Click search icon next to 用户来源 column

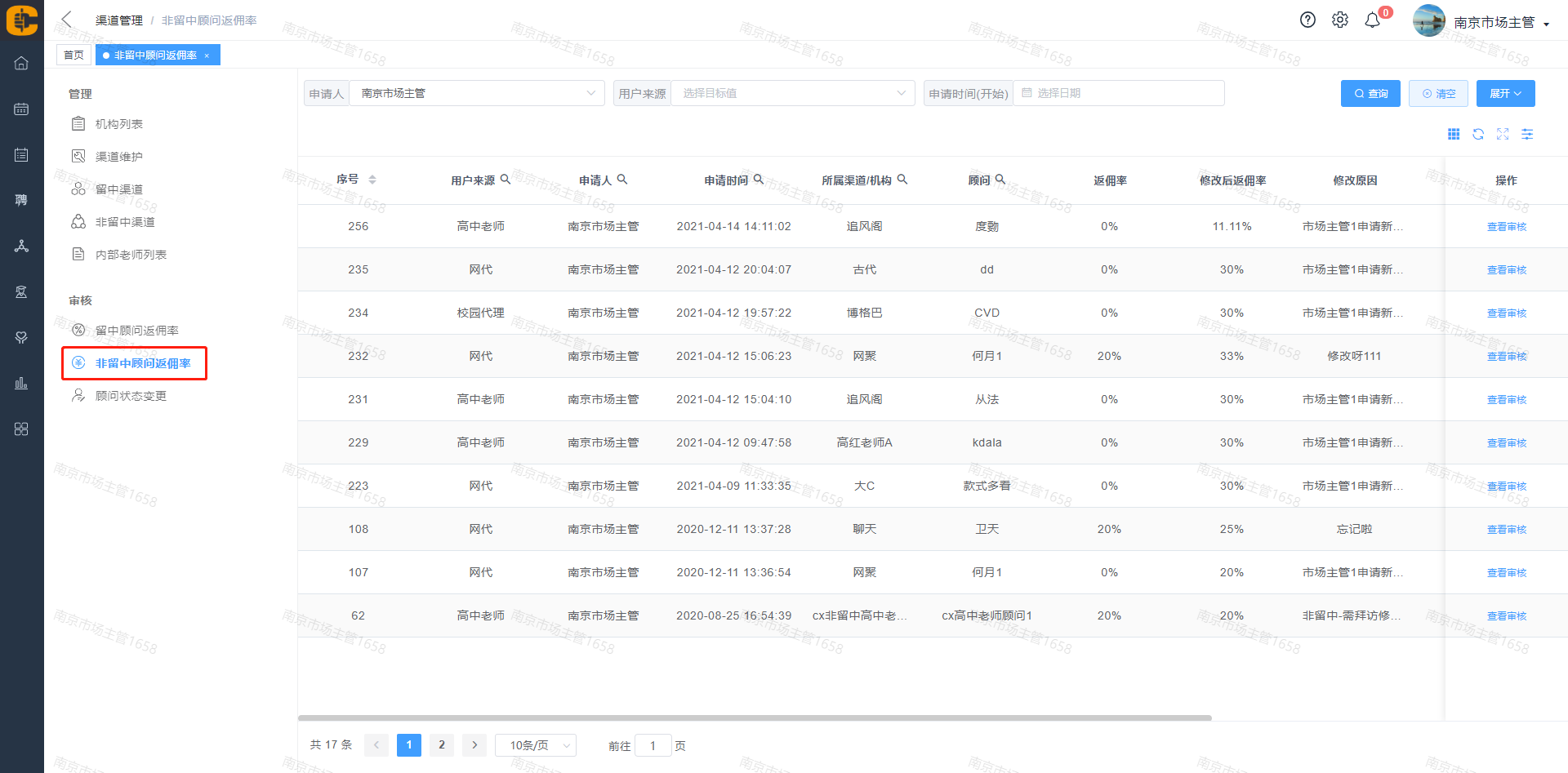coord(506,180)
